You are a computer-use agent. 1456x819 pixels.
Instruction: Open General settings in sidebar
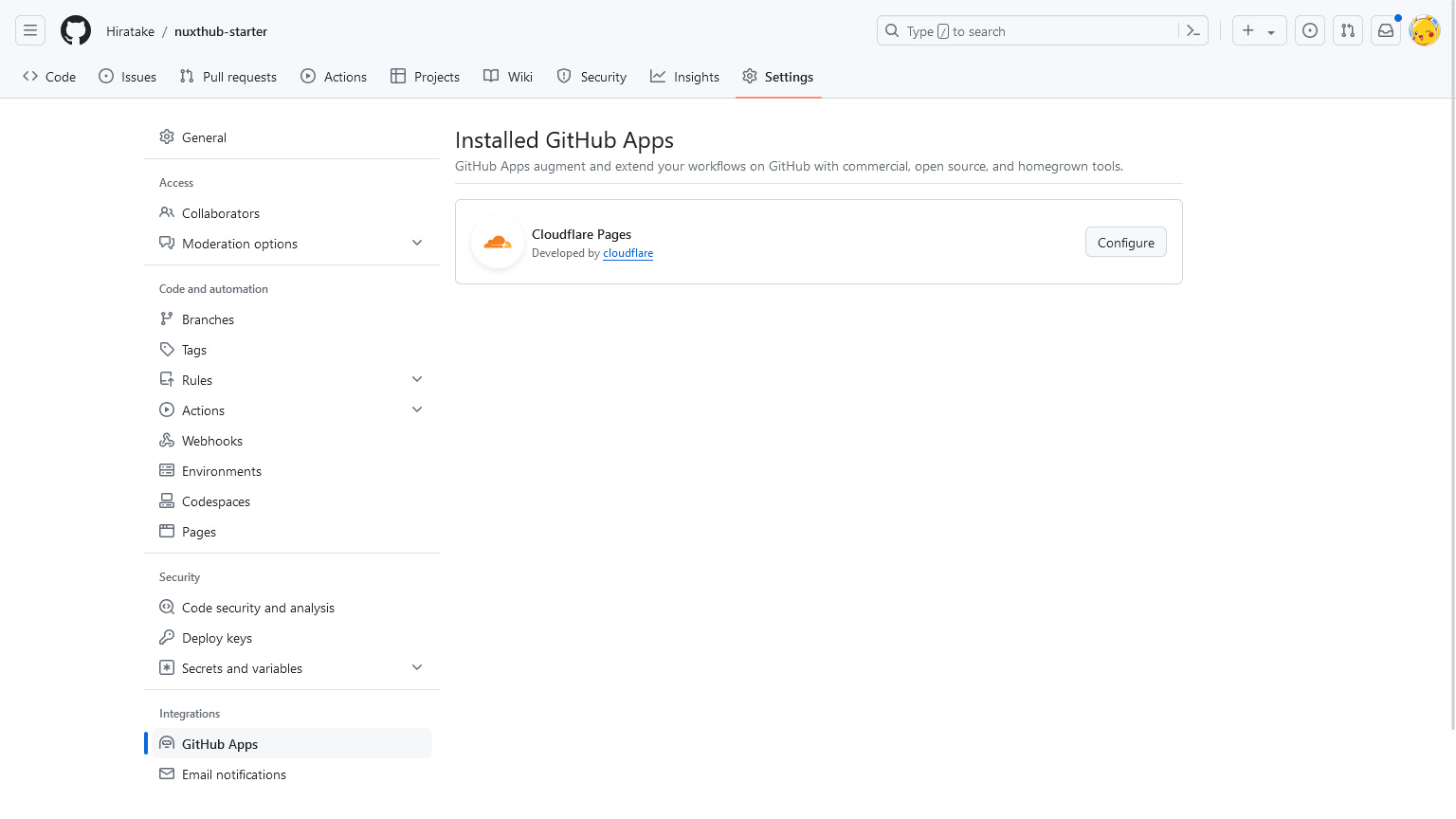292,137
